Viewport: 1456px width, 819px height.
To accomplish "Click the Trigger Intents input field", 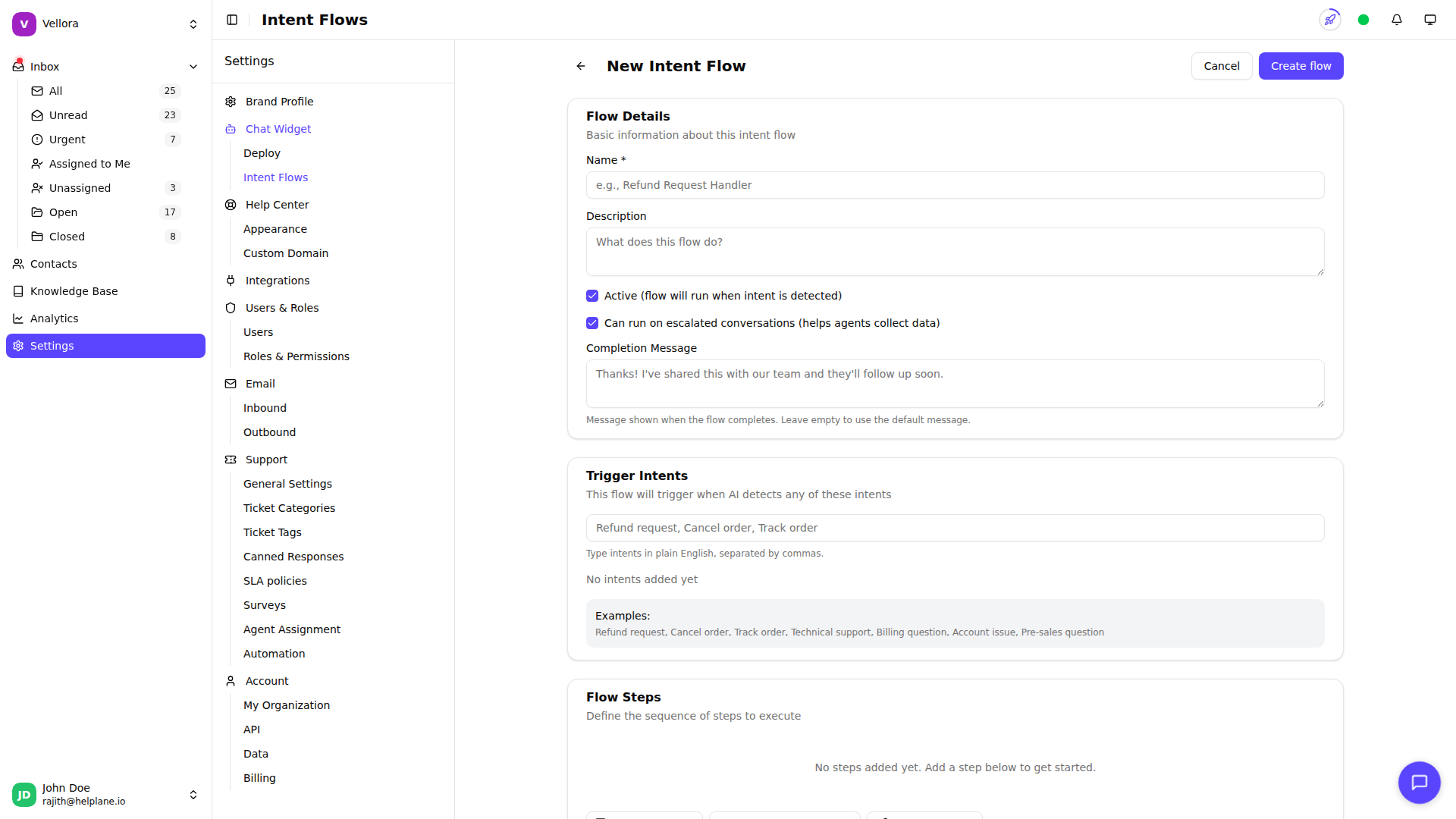I will coord(955,528).
